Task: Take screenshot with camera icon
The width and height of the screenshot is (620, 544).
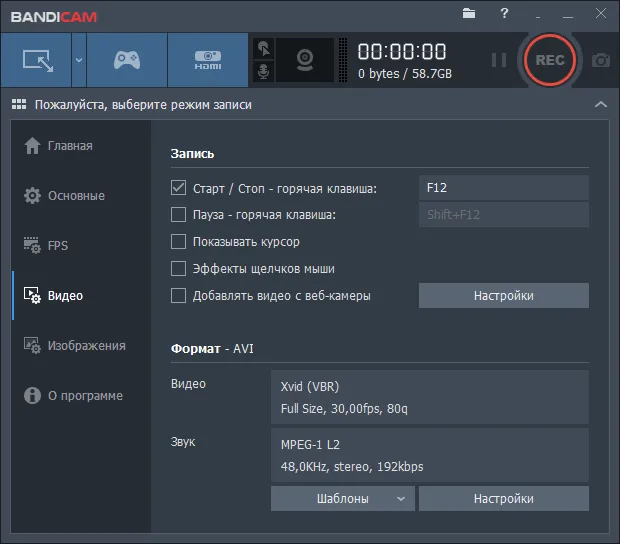Action: 601,60
